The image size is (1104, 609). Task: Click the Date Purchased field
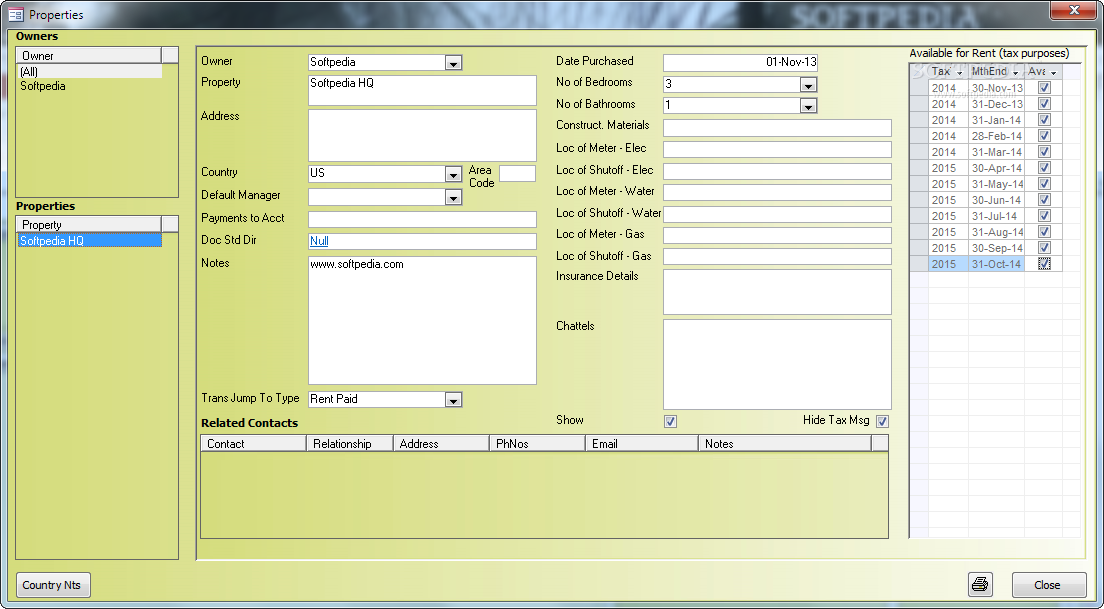pyautogui.click(x=740, y=63)
